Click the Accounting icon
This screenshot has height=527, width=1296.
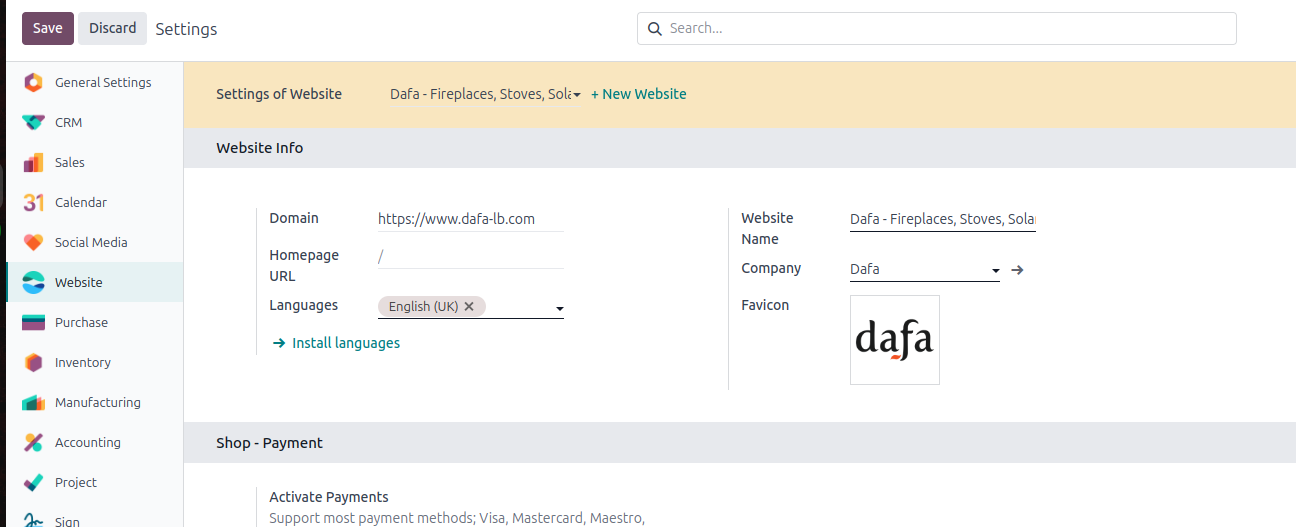(34, 442)
